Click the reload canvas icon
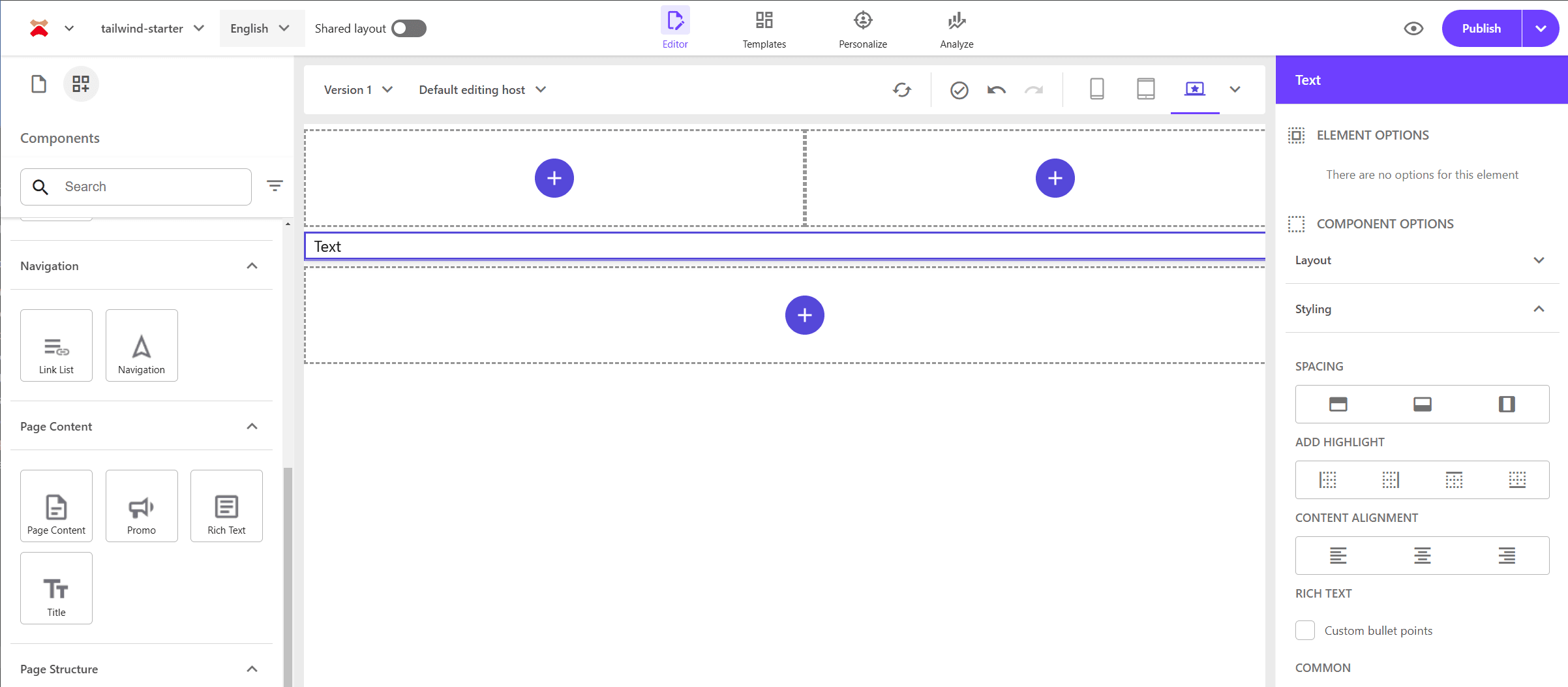 [902, 90]
